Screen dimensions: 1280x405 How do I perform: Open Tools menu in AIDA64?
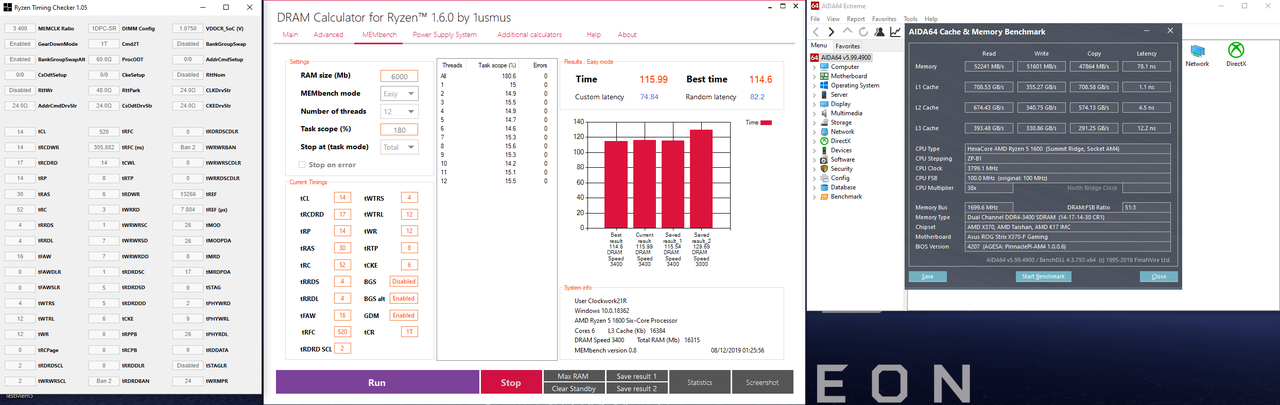910,19
